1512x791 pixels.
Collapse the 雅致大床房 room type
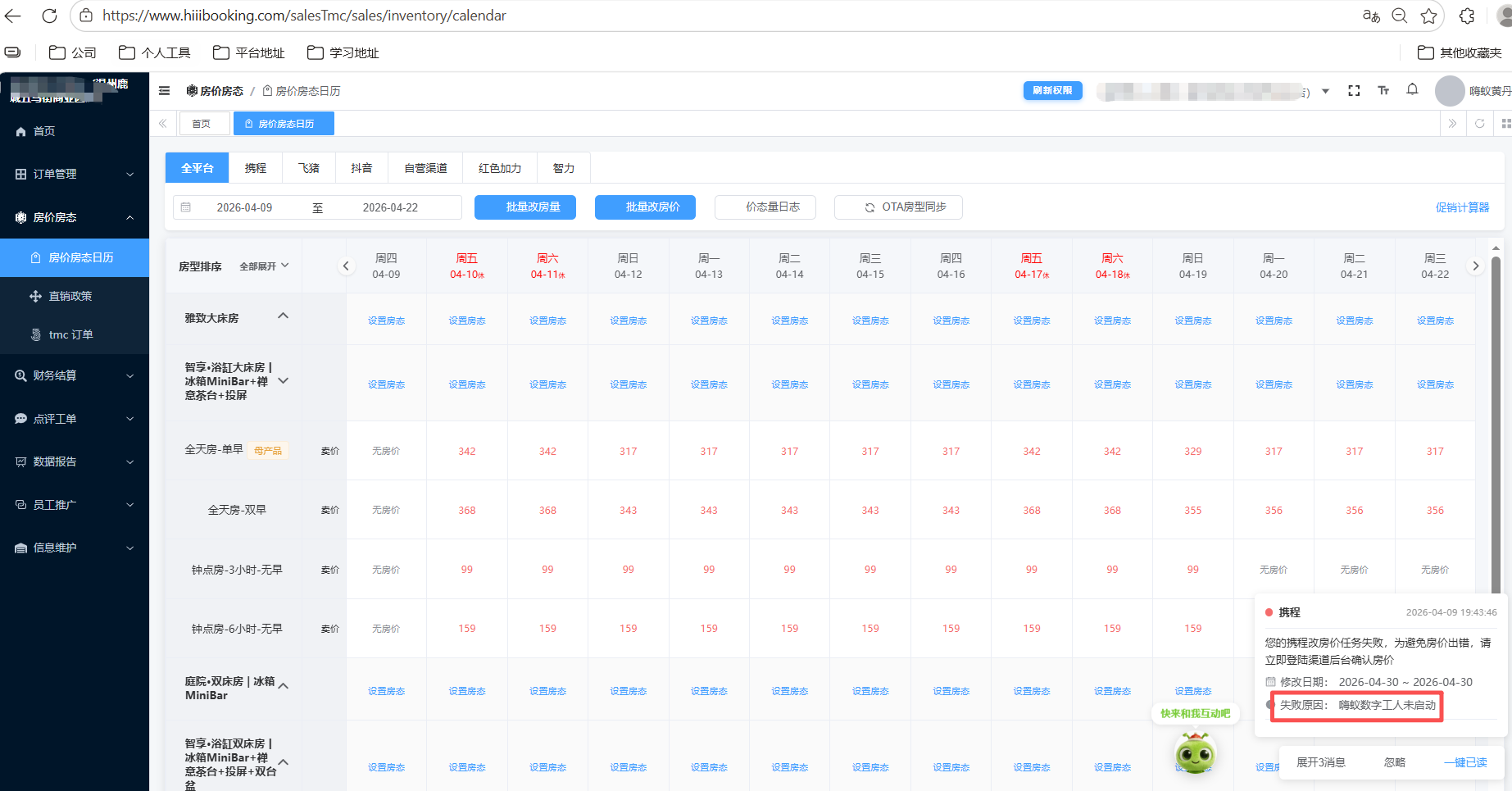click(x=283, y=316)
